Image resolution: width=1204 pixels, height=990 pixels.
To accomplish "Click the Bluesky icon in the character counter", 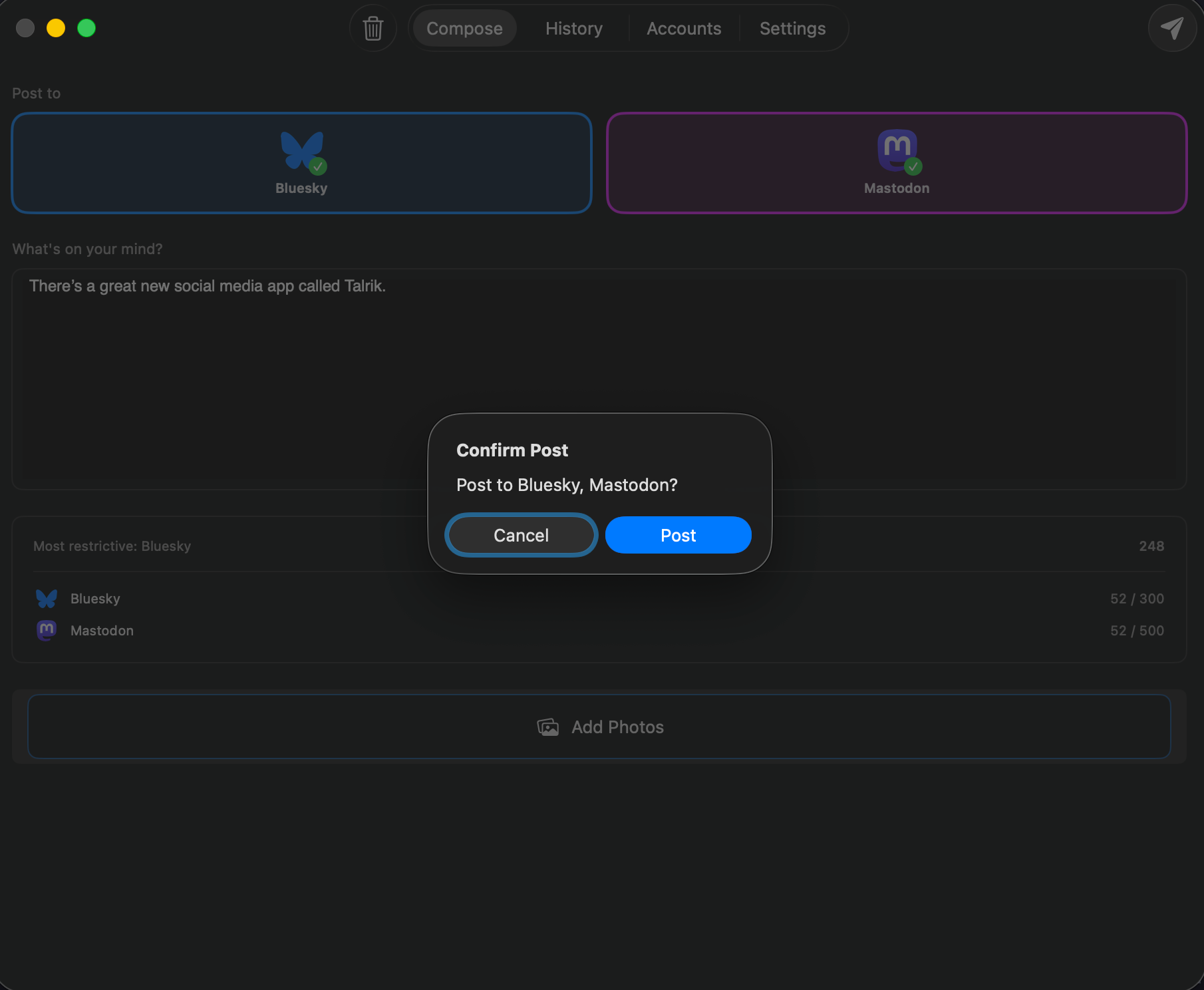I will click(x=46, y=598).
